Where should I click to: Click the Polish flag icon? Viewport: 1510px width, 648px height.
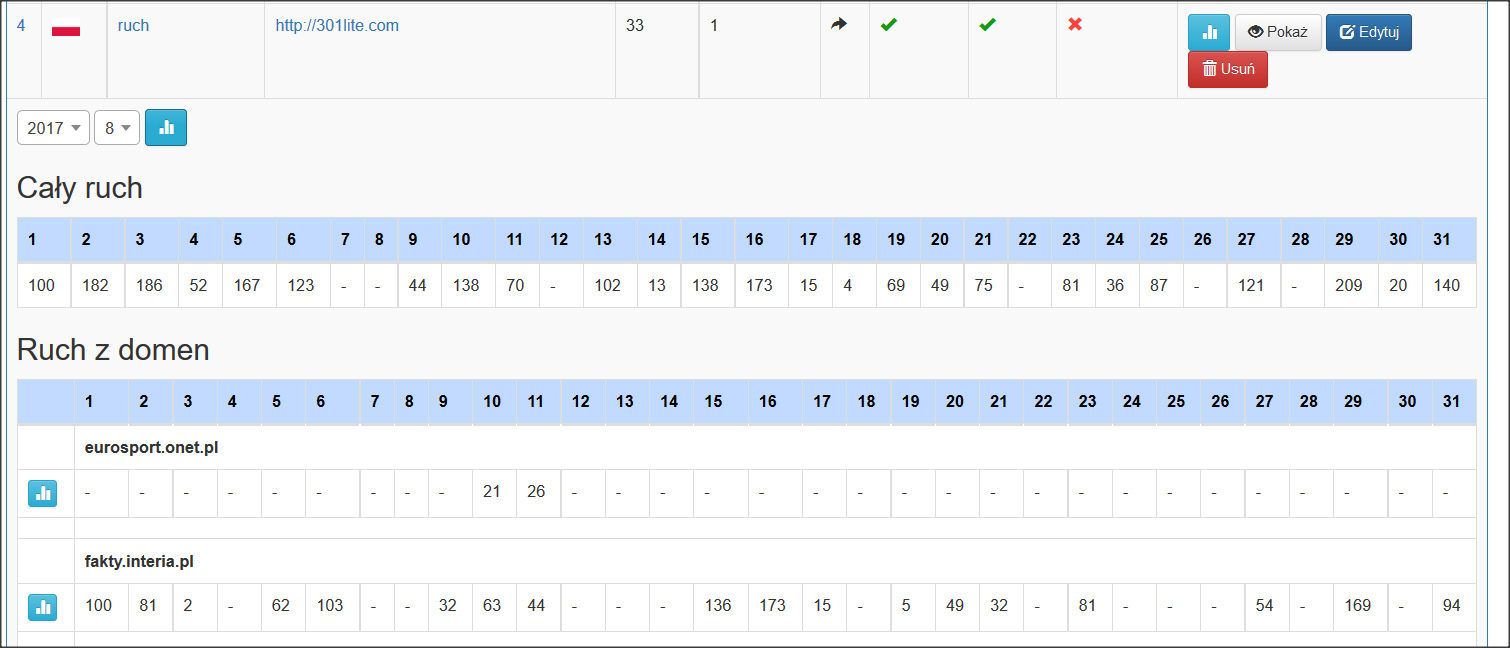(x=66, y=30)
